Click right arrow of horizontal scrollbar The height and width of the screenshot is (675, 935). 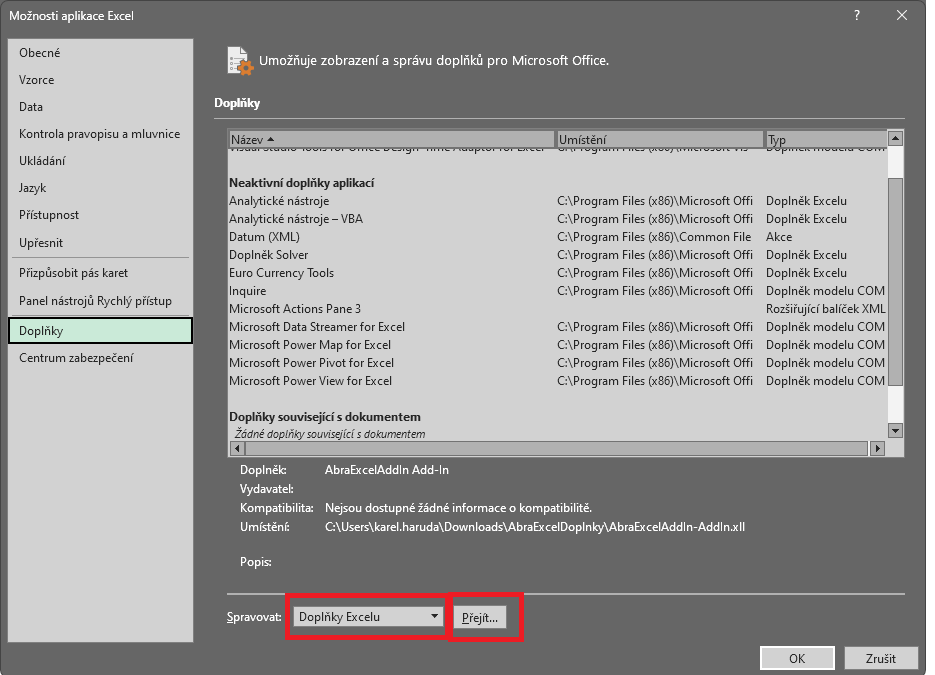877,448
